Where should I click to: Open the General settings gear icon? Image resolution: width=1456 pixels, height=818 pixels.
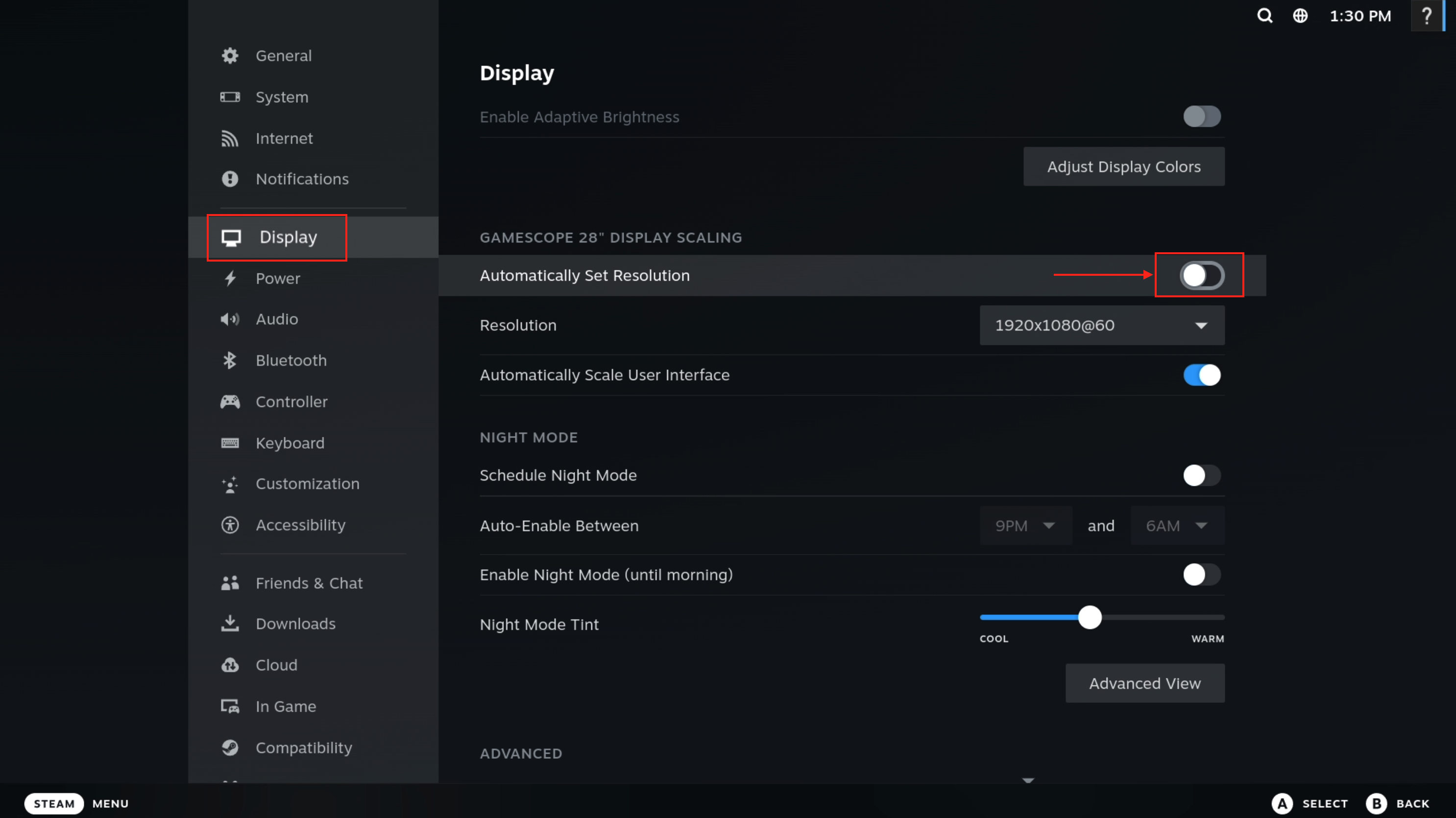230,55
